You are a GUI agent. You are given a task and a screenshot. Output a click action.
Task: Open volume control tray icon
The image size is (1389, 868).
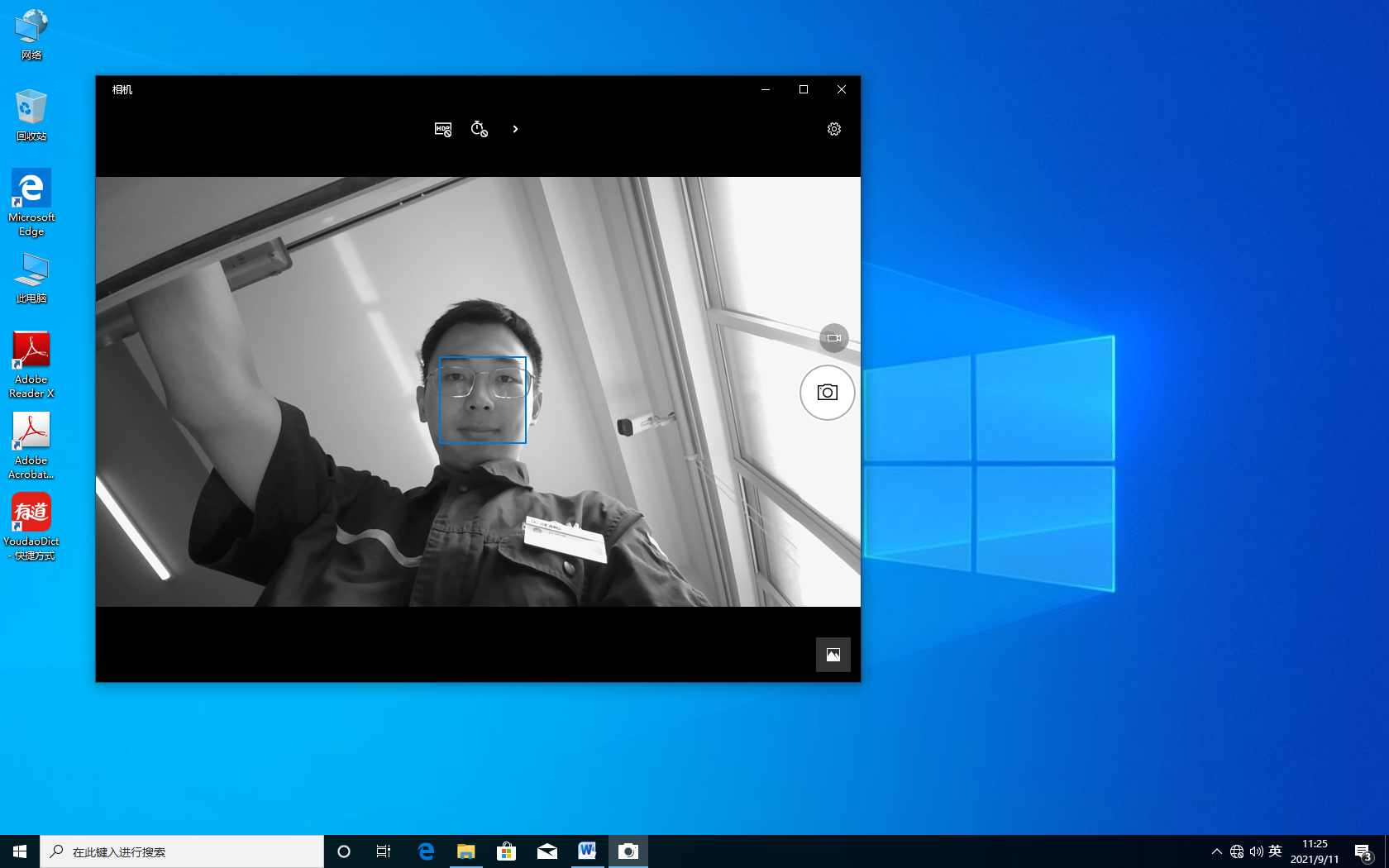point(1256,851)
